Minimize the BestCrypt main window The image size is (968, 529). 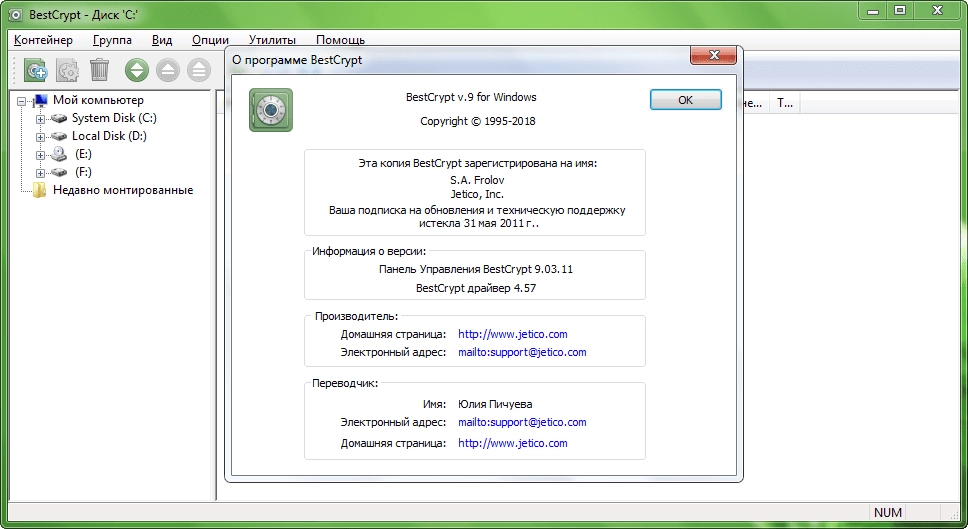click(x=872, y=10)
